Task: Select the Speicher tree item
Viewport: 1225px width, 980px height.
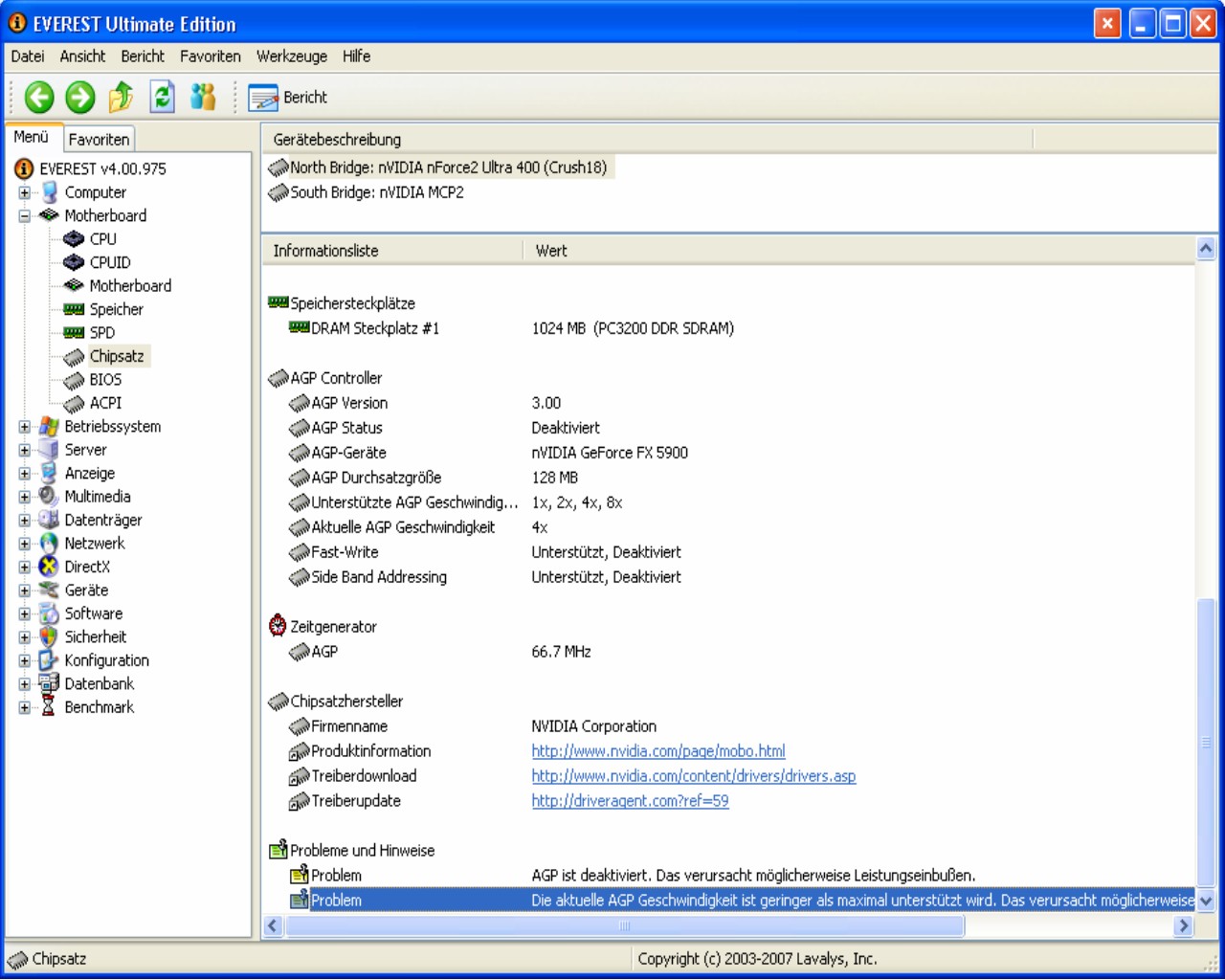Action: (x=116, y=309)
